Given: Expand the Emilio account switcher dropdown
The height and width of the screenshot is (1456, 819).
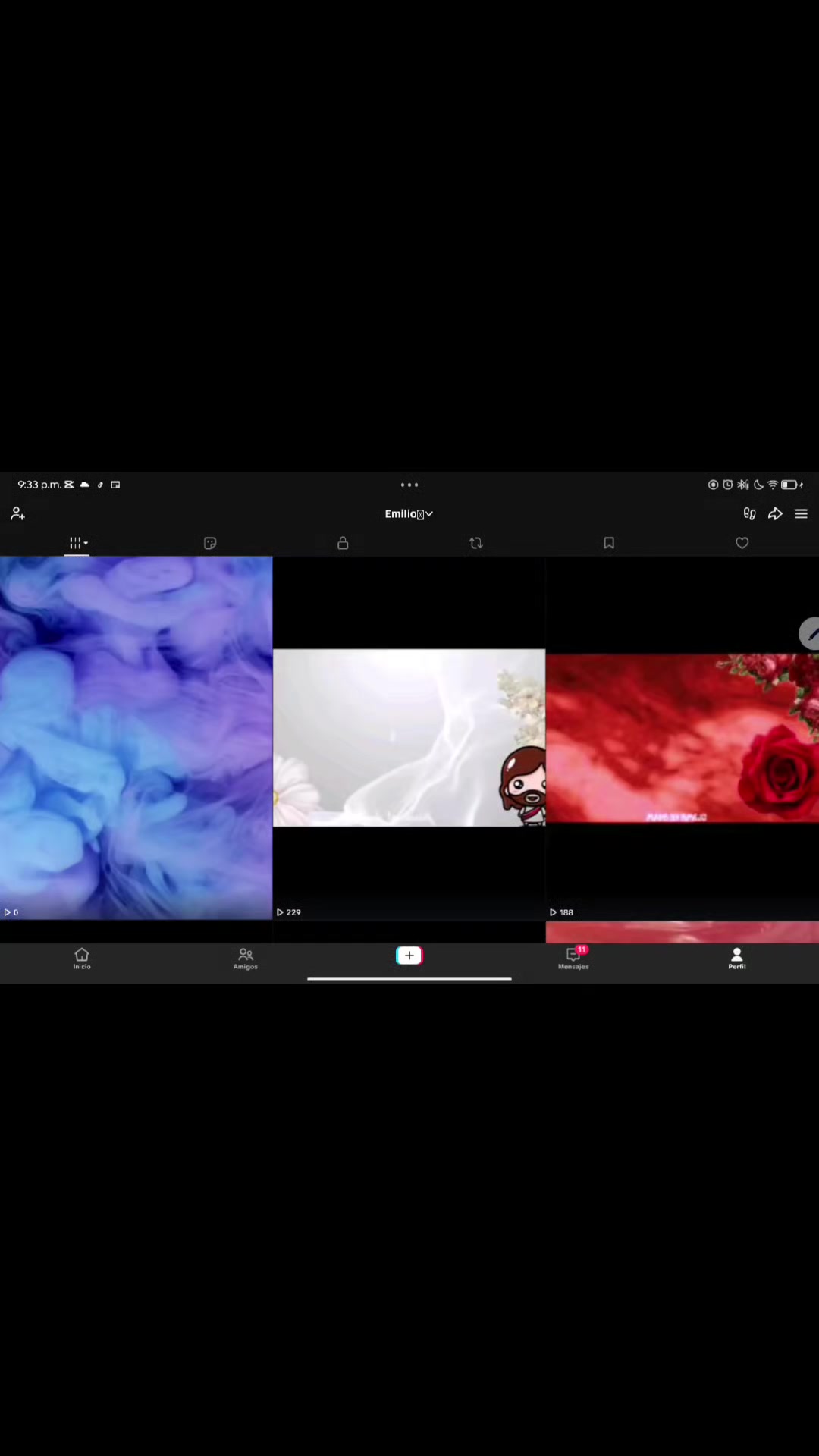Looking at the screenshot, I should coord(409,514).
